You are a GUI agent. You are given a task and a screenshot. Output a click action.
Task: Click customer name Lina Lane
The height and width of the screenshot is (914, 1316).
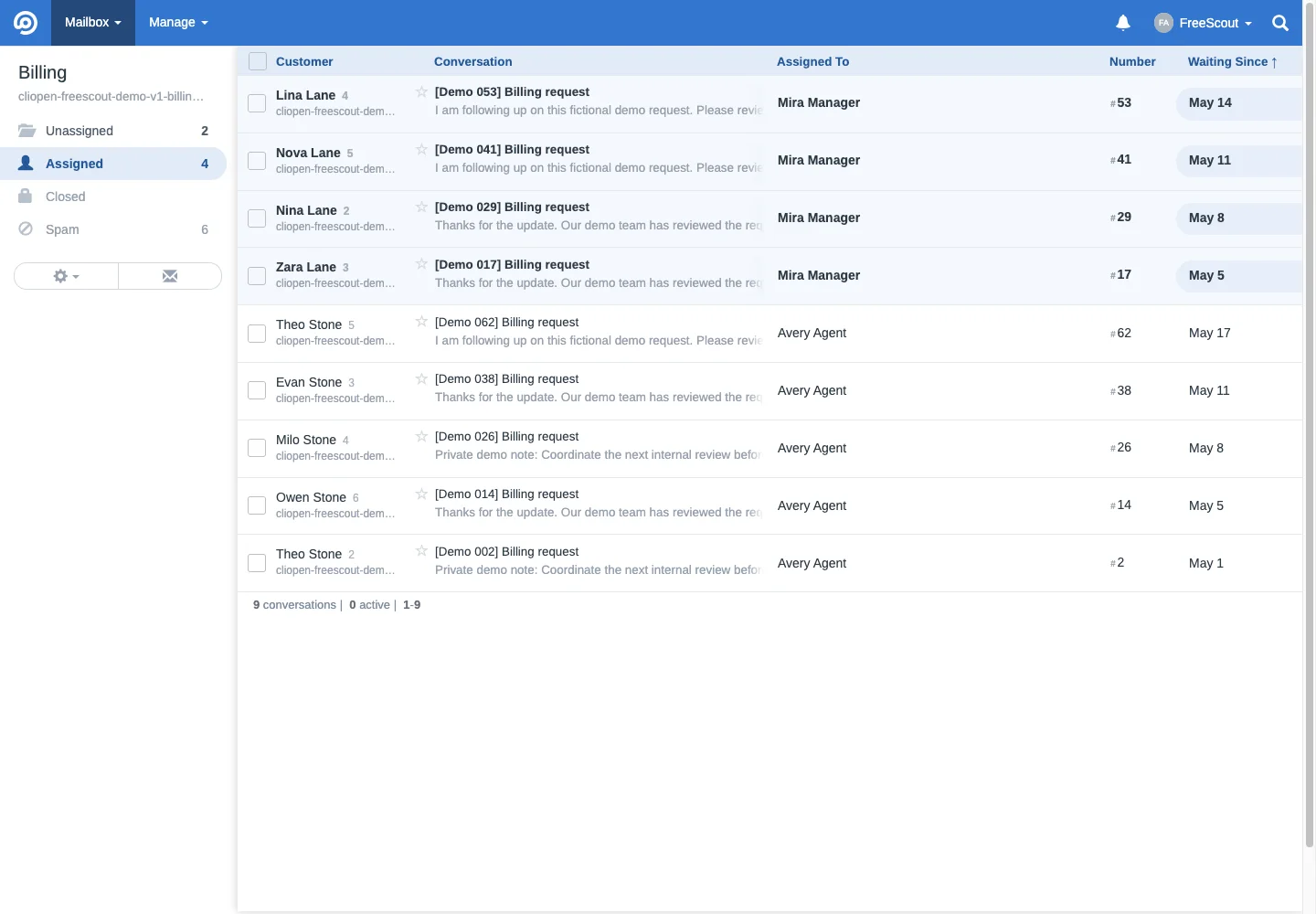tap(305, 95)
